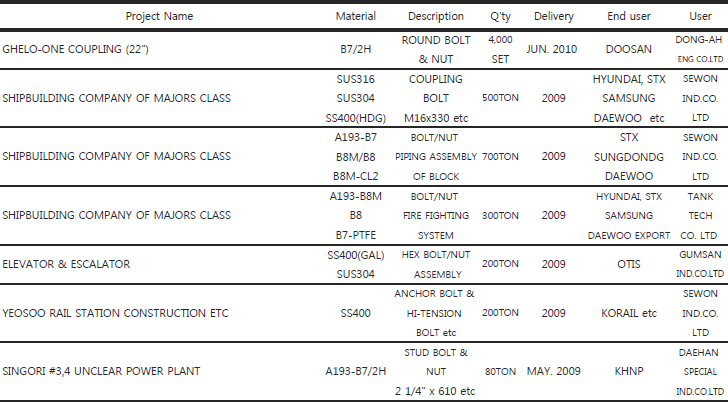The width and height of the screenshot is (728, 402).
Task: Select the 700TON quantity cell
Action: coord(500,157)
